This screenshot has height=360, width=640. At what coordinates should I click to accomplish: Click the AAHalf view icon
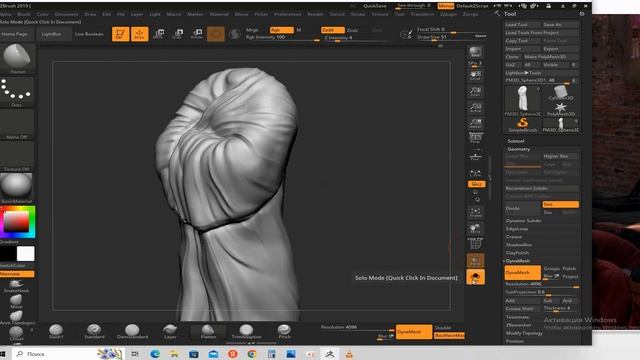[475, 124]
